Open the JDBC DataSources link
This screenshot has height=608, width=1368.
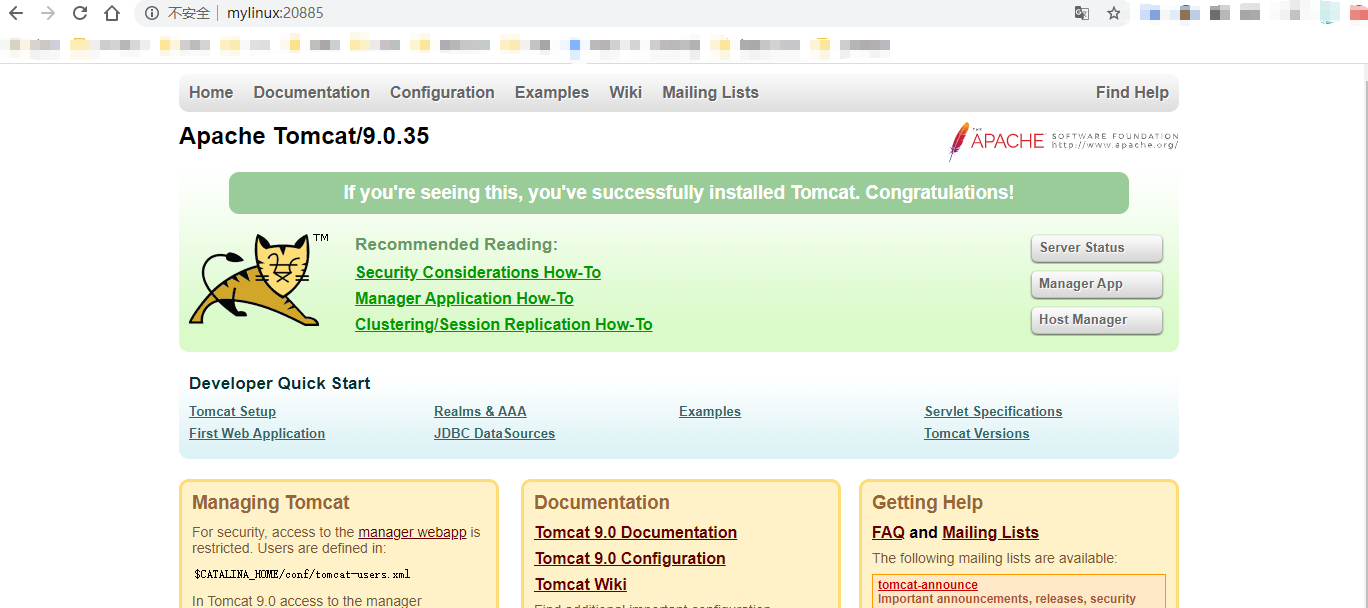coord(494,433)
